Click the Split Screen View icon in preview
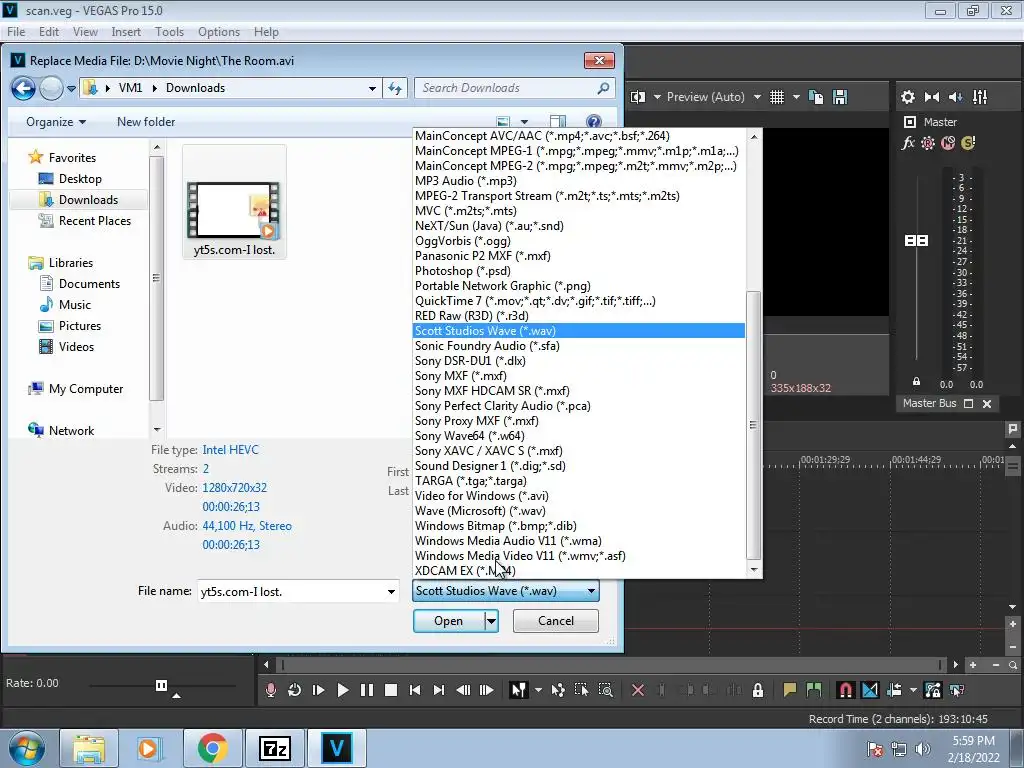 coord(638,97)
